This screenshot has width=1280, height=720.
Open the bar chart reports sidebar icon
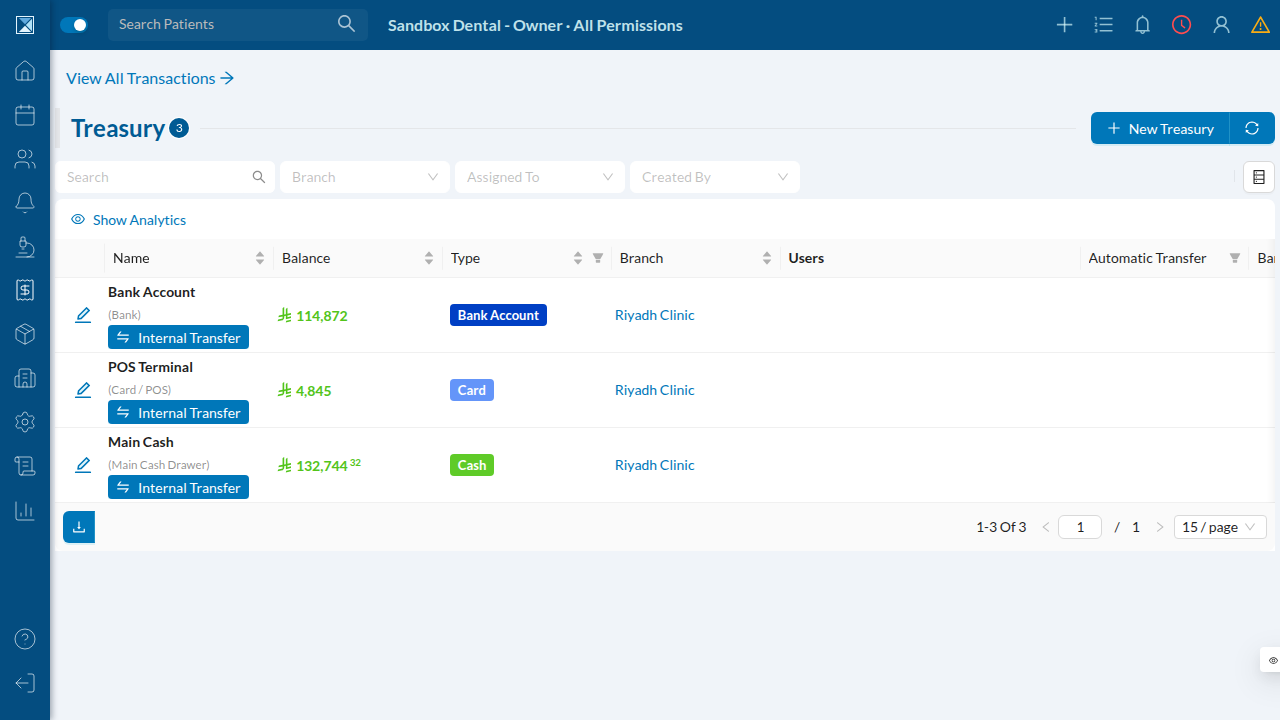click(x=25, y=510)
